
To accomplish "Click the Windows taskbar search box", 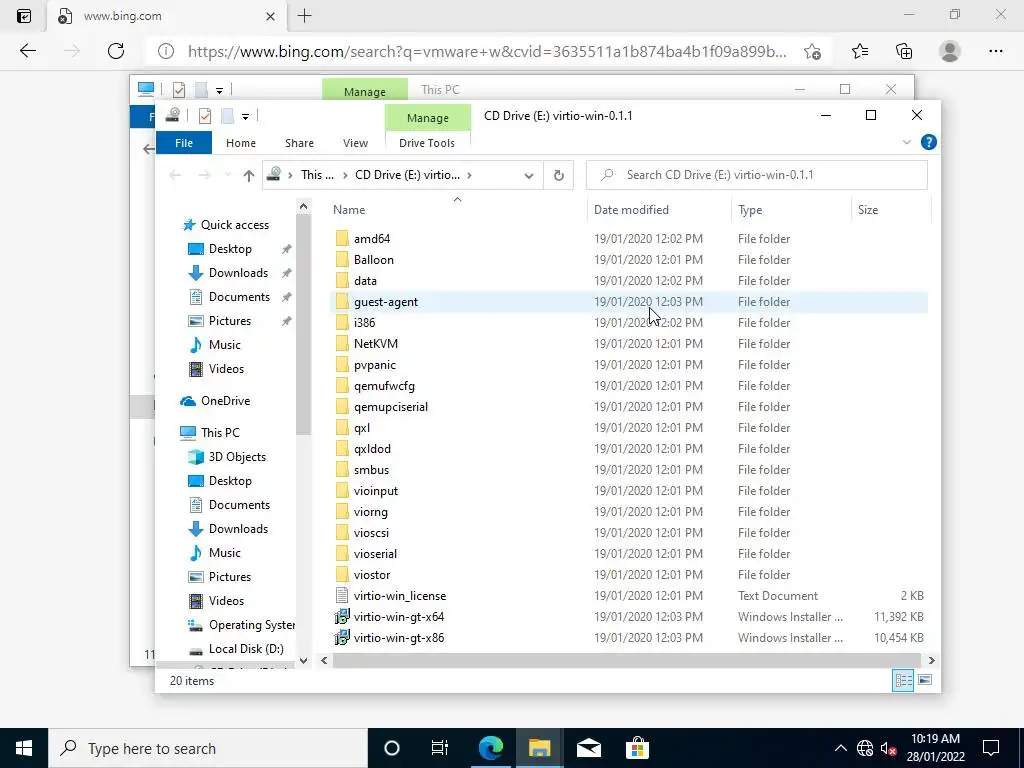I will tap(208, 748).
